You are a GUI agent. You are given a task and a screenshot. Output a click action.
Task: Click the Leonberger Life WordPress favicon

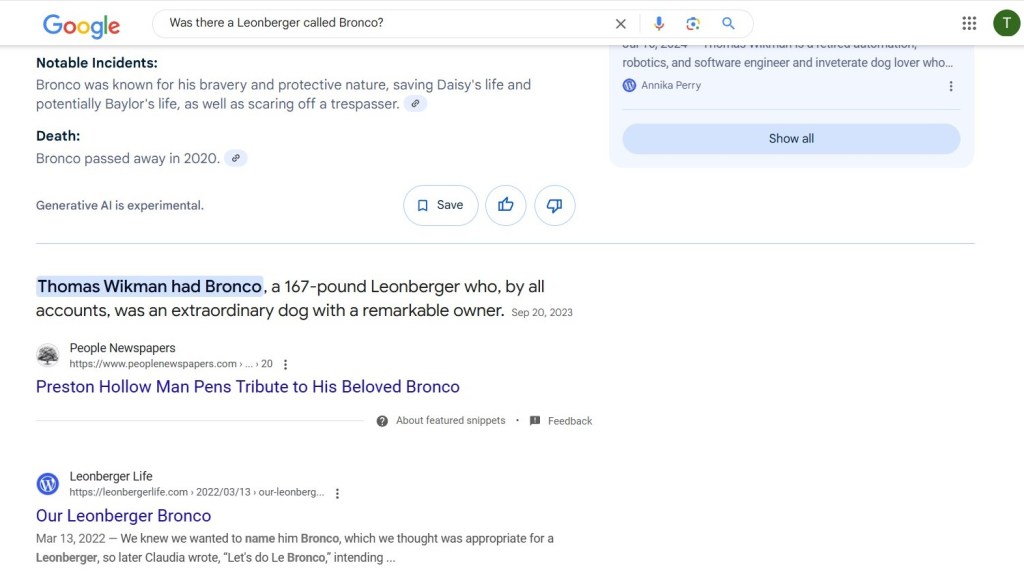(47, 483)
